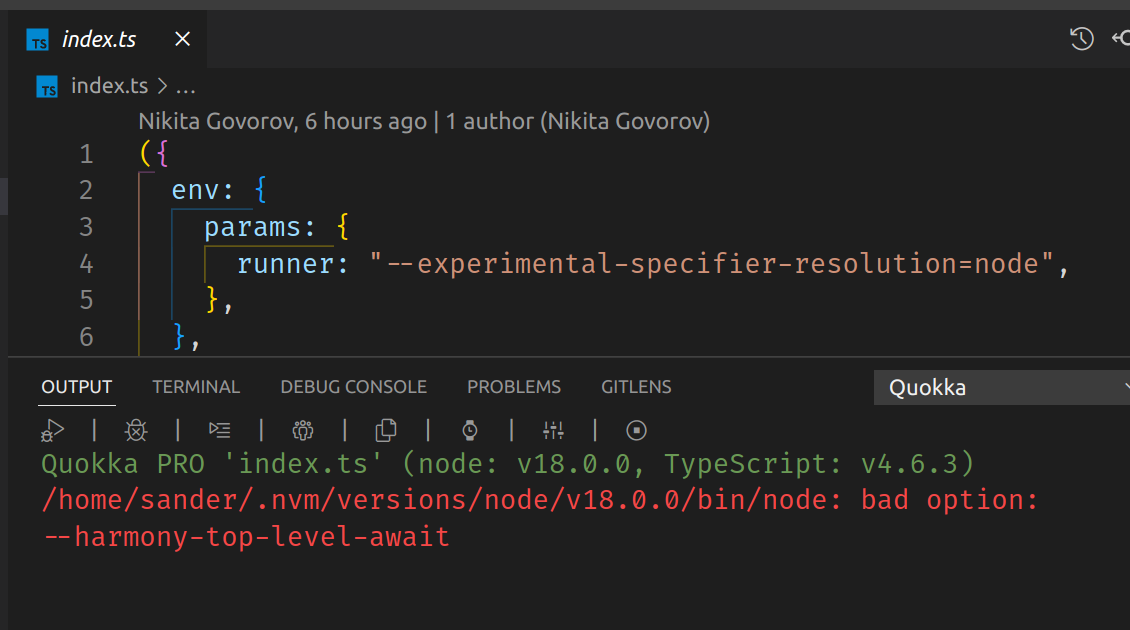Copy output using the copy pages icon
The height and width of the screenshot is (630, 1130).
tap(386, 430)
